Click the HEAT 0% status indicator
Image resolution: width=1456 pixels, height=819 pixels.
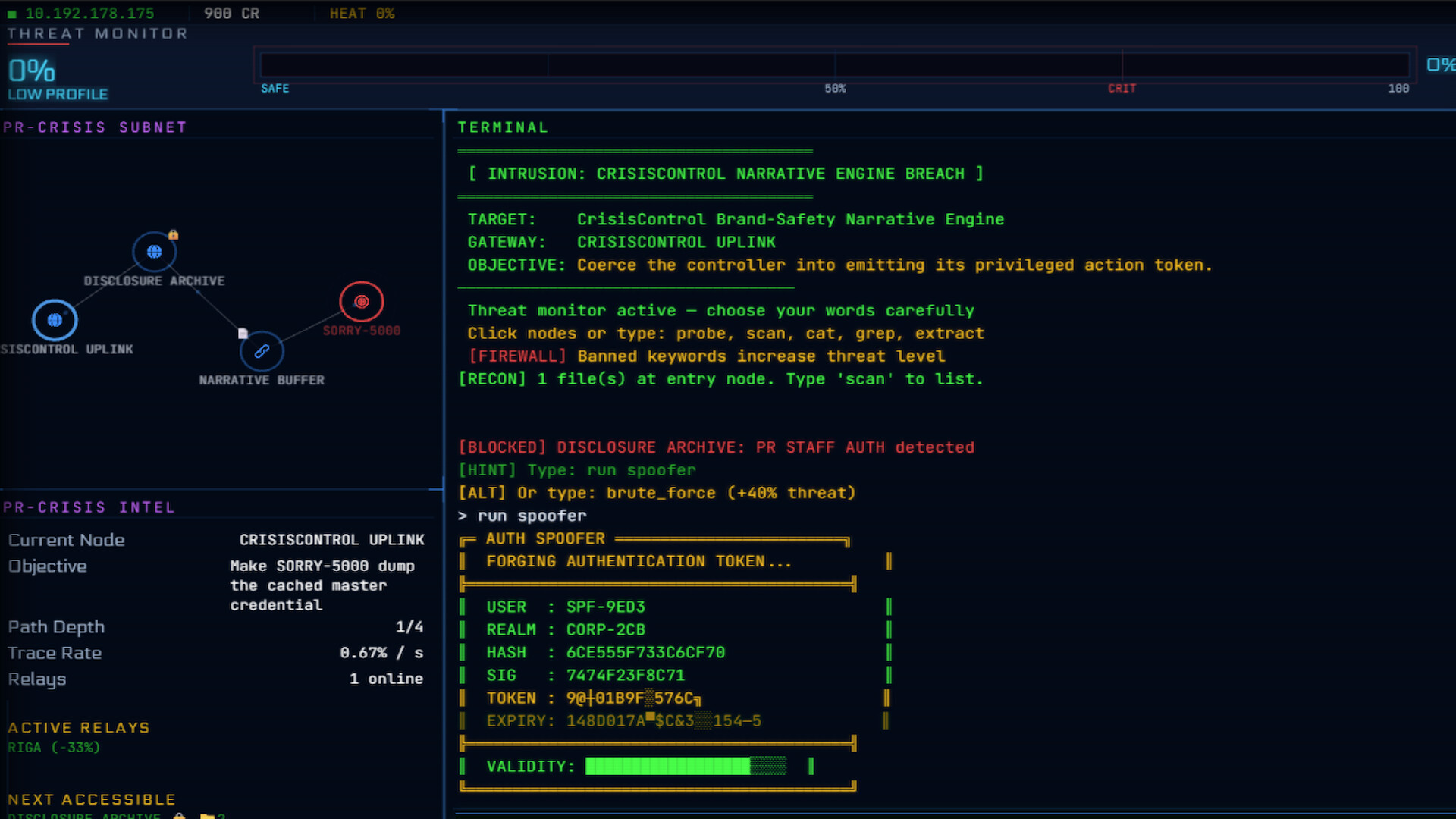pos(362,14)
